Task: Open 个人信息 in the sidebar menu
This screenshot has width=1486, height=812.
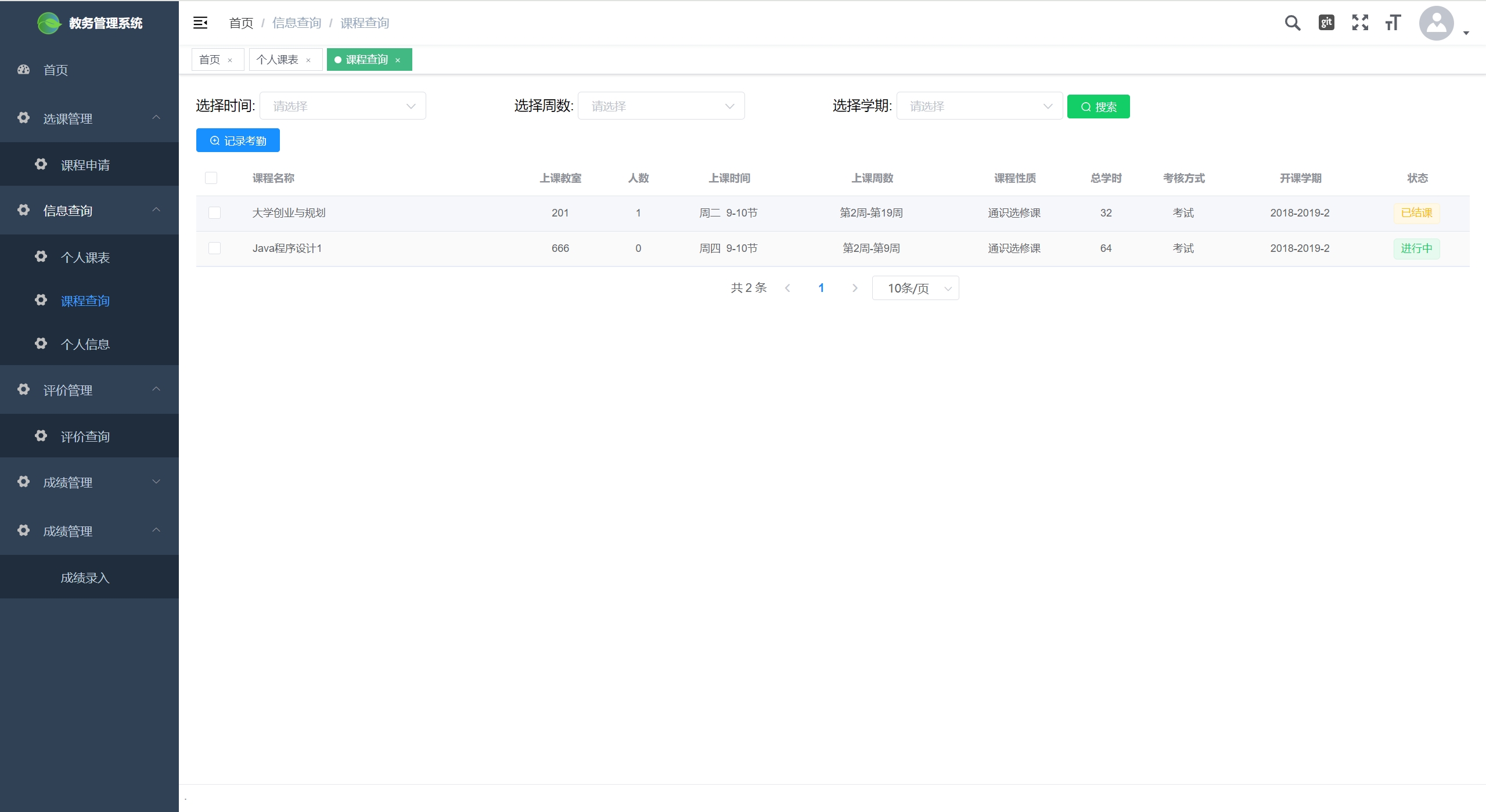Action: coord(85,344)
